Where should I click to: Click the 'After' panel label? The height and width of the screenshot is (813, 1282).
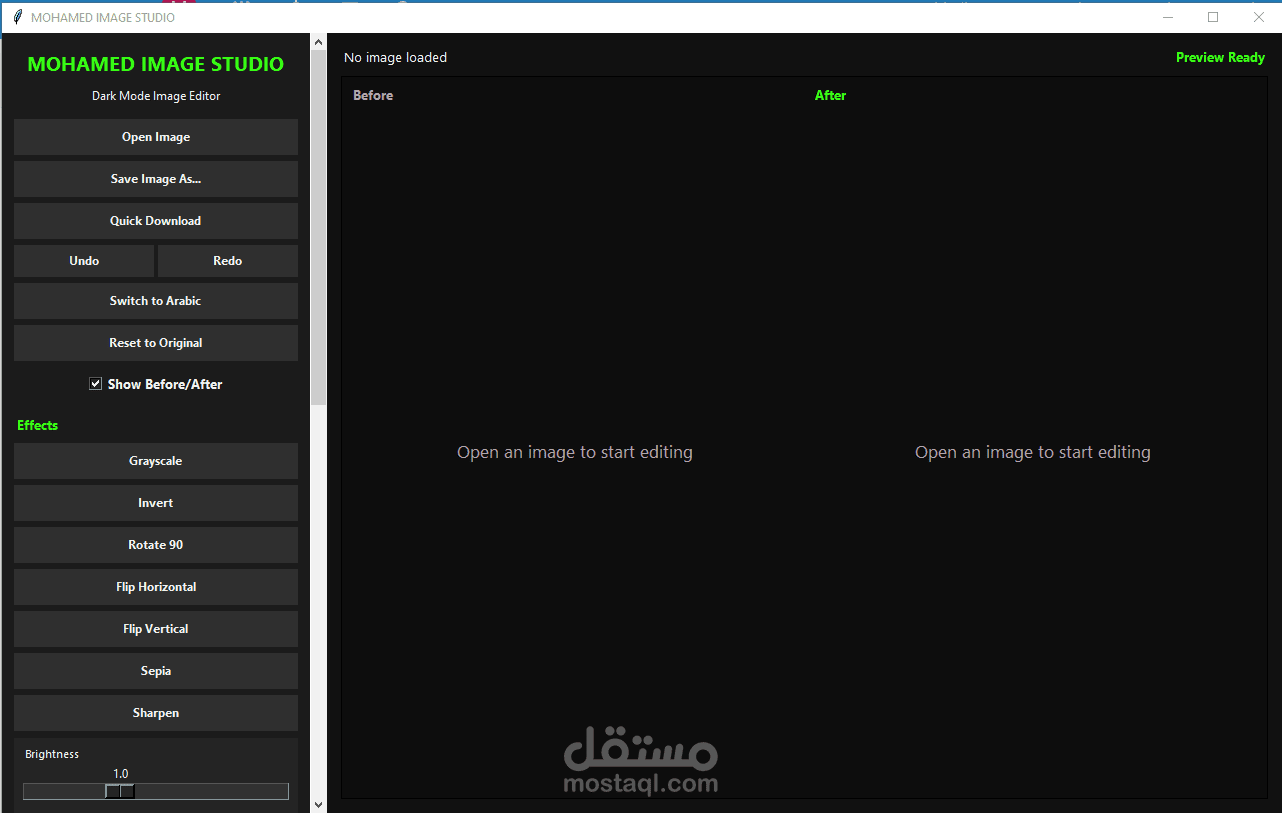[x=830, y=96]
